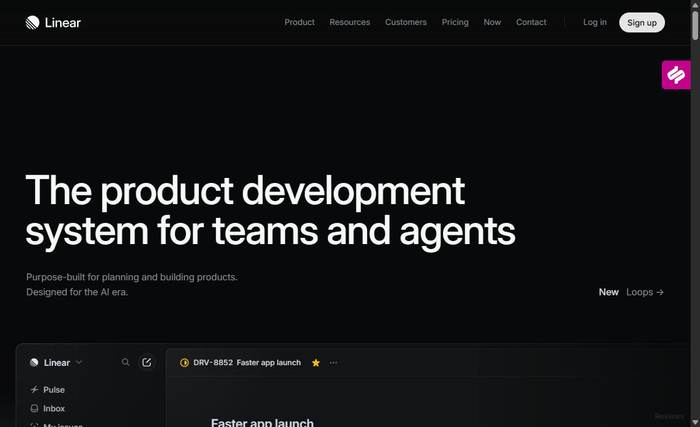The width and height of the screenshot is (700, 427).
Task: Open the Contact page
Action: pyautogui.click(x=531, y=22)
